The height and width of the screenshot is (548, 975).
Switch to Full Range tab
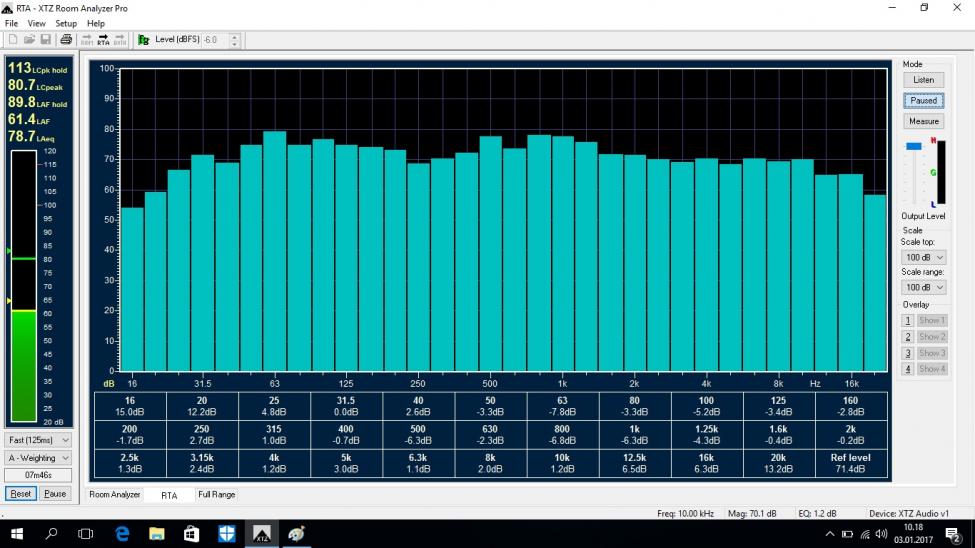[216, 495]
